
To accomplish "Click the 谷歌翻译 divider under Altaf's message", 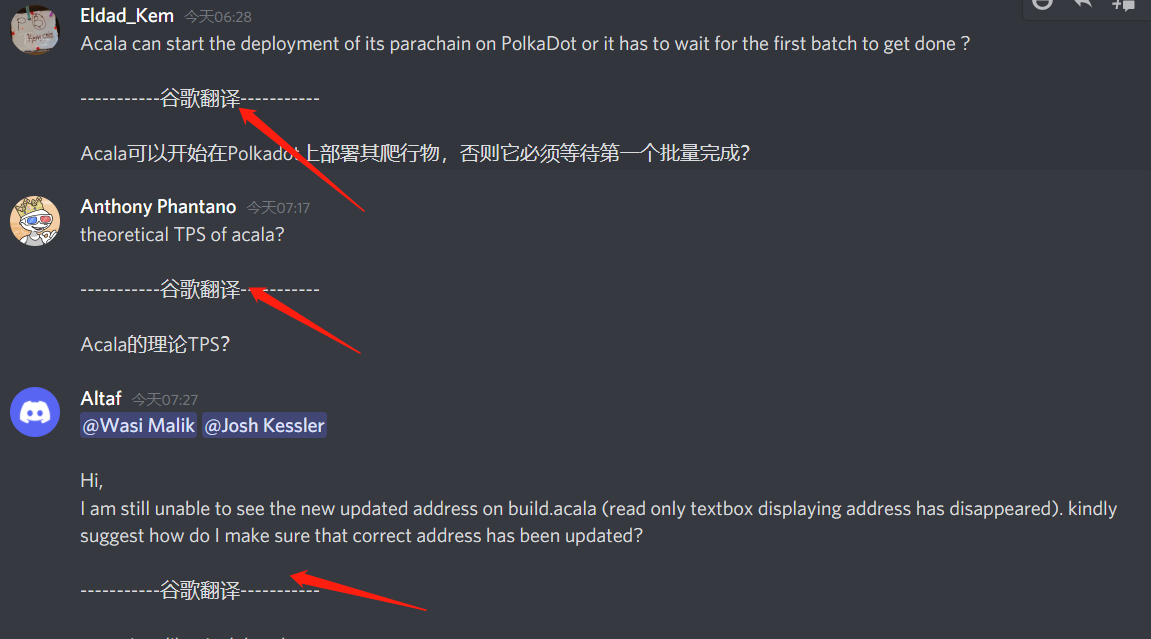I will pyautogui.click(x=200, y=591).
